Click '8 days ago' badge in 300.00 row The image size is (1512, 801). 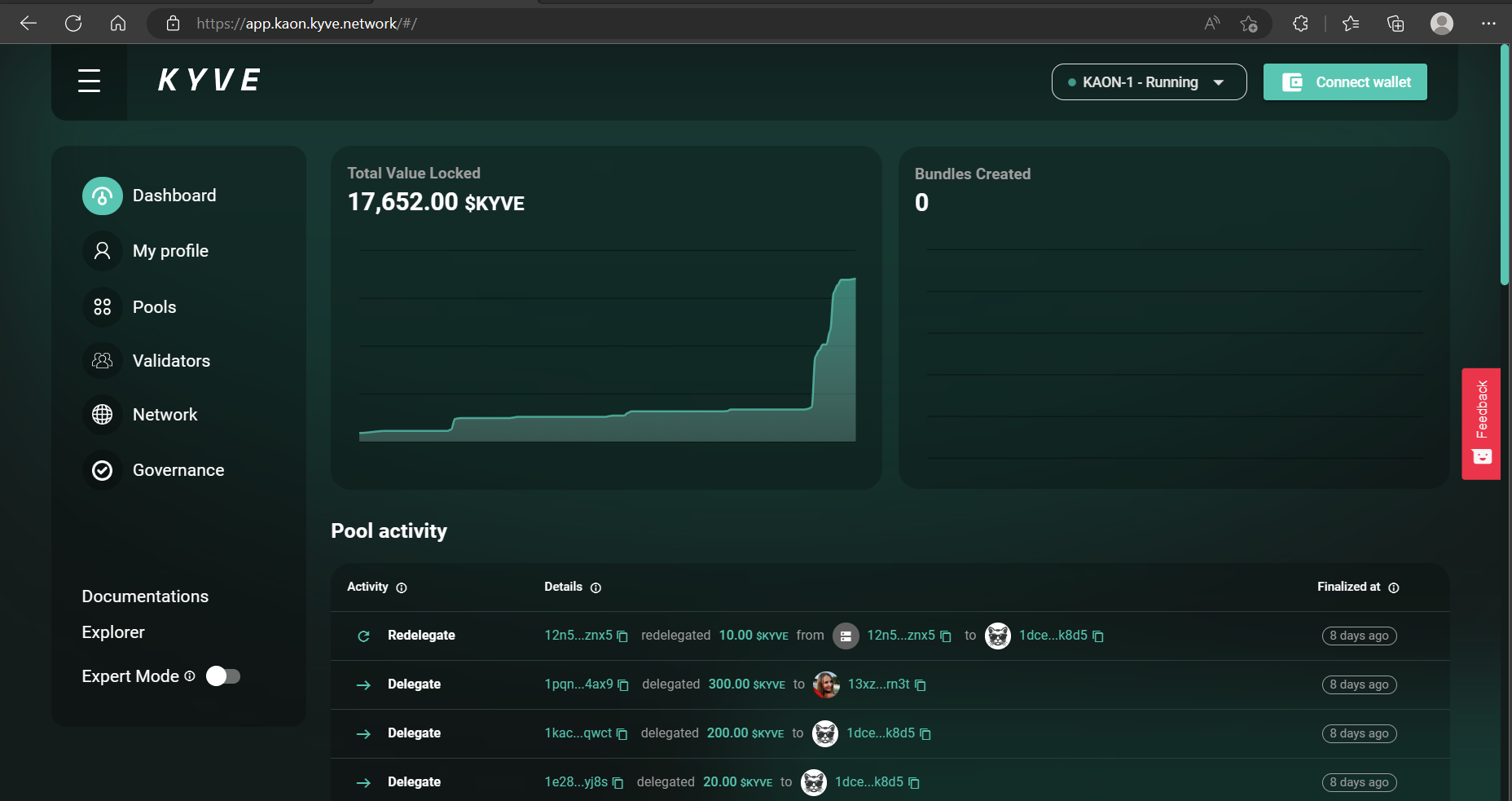(x=1359, y=684)
